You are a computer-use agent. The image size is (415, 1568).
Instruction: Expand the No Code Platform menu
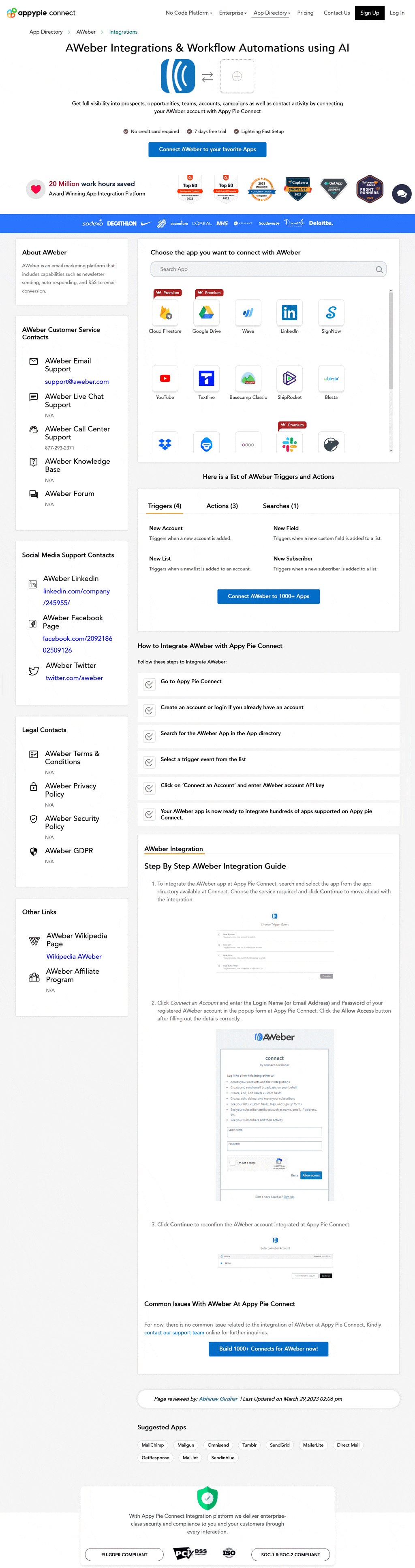click(188, 13)
